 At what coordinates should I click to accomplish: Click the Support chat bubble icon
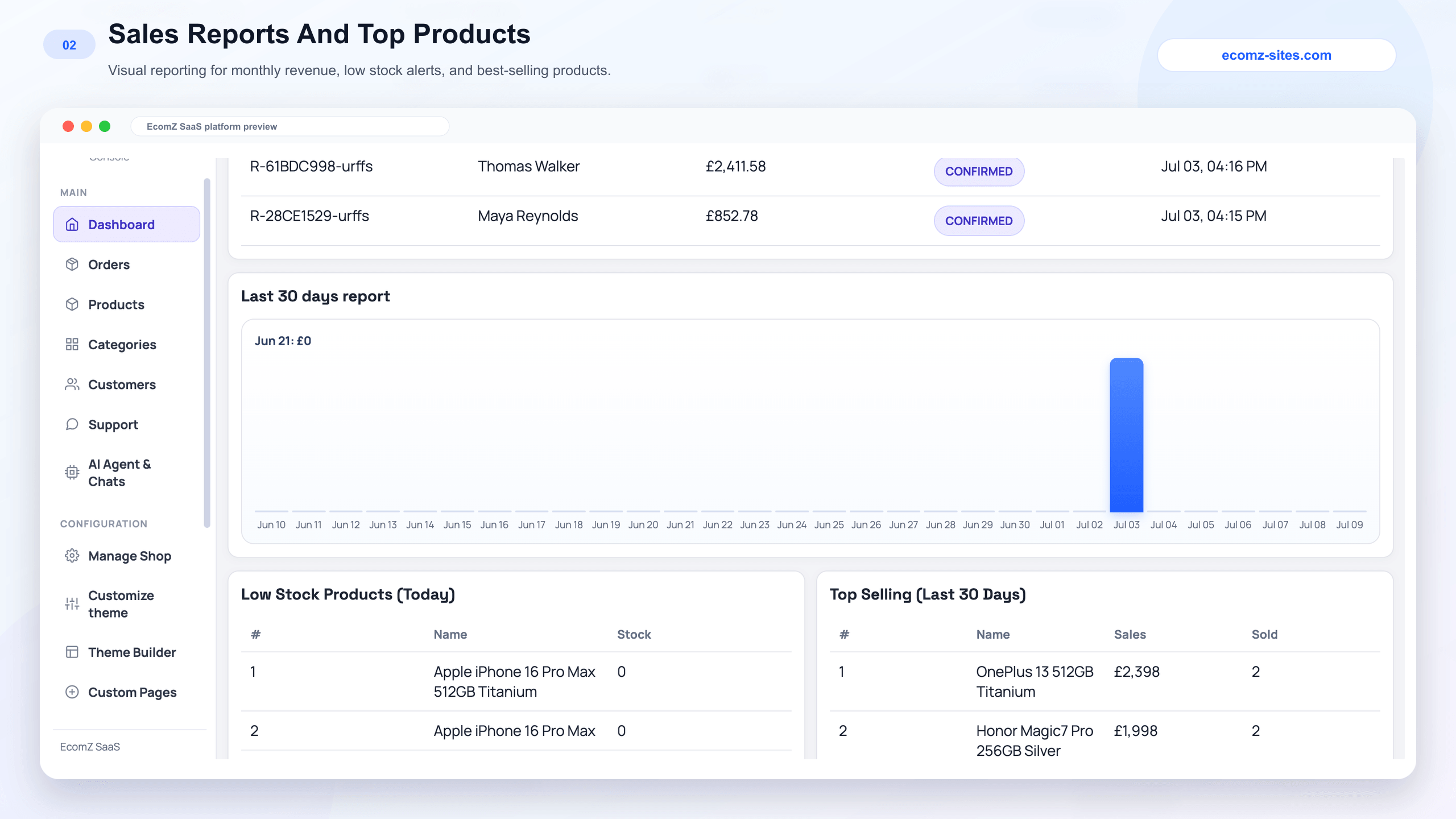72,424
